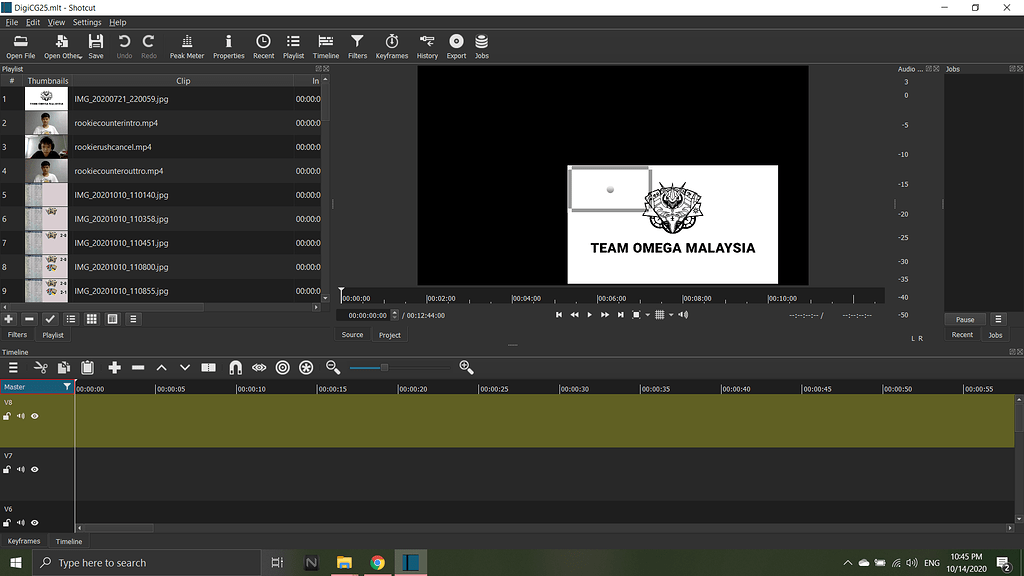Enable Scrub While Dragging in timeline toolbar
The height and width of the screenshot is (576, 1024).
(x=259, y=367)
